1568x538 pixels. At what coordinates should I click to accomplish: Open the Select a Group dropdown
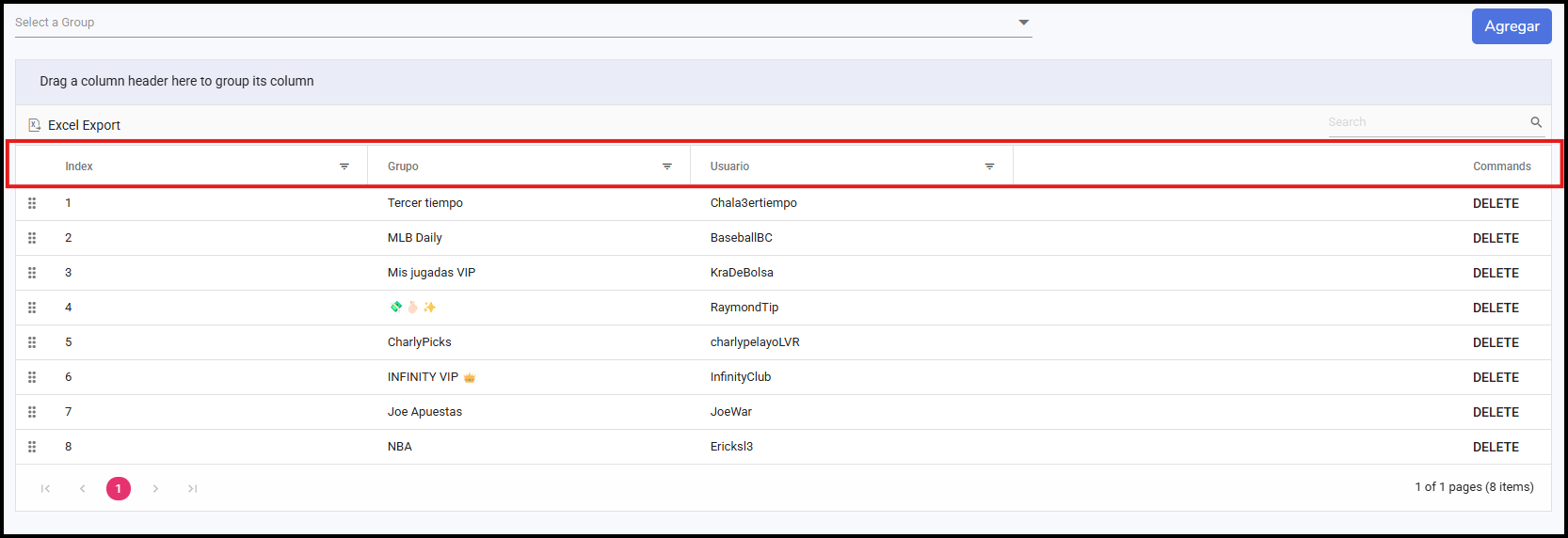[x=523, y=23]
